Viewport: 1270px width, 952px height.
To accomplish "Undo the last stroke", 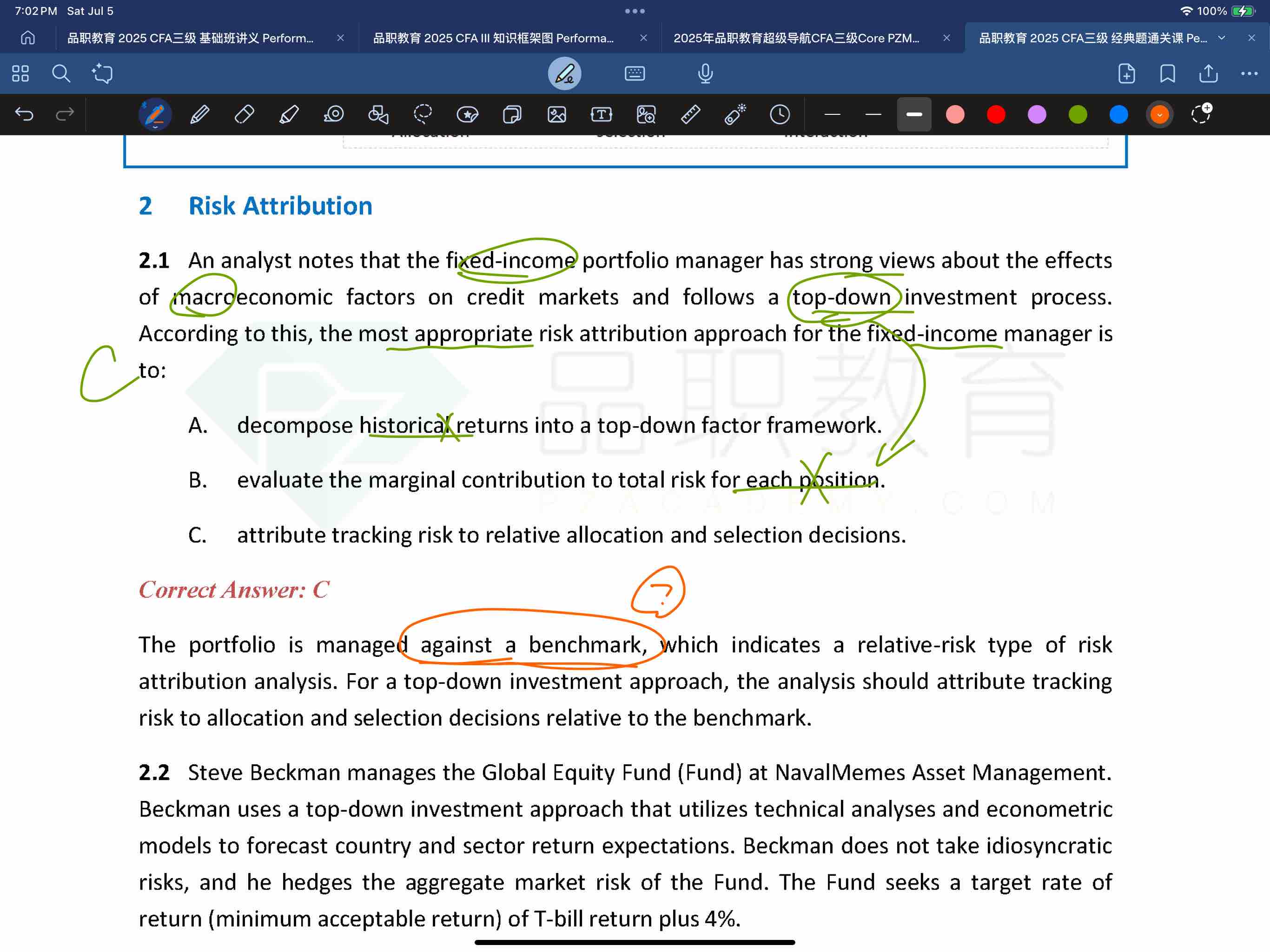I will pos(24,114).
